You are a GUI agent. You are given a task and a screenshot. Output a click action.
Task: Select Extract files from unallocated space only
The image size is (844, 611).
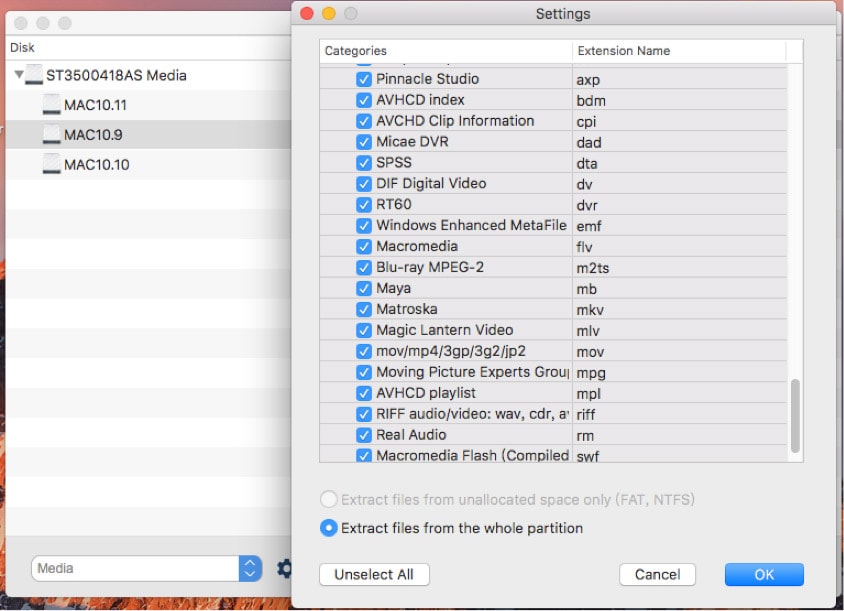click(329, 500)
